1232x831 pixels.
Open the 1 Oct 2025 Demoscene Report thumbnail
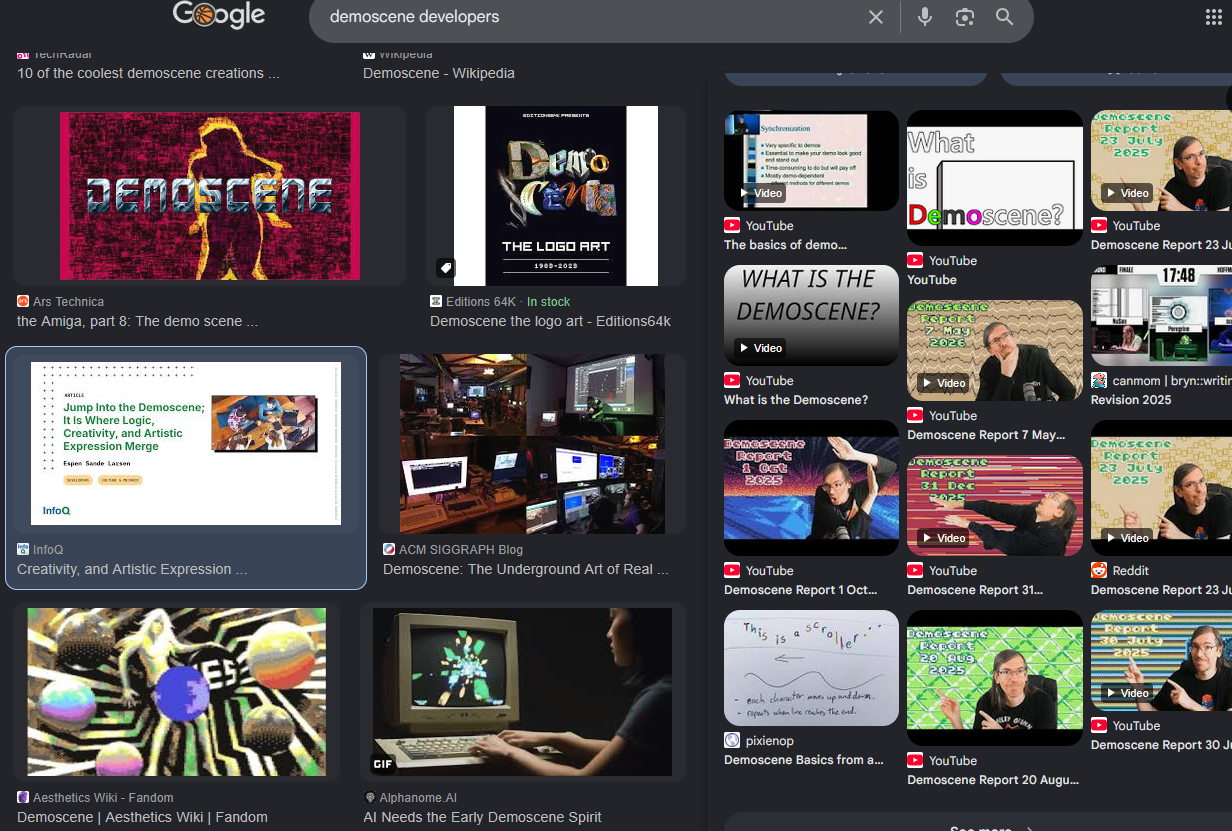tap(811, 488)
